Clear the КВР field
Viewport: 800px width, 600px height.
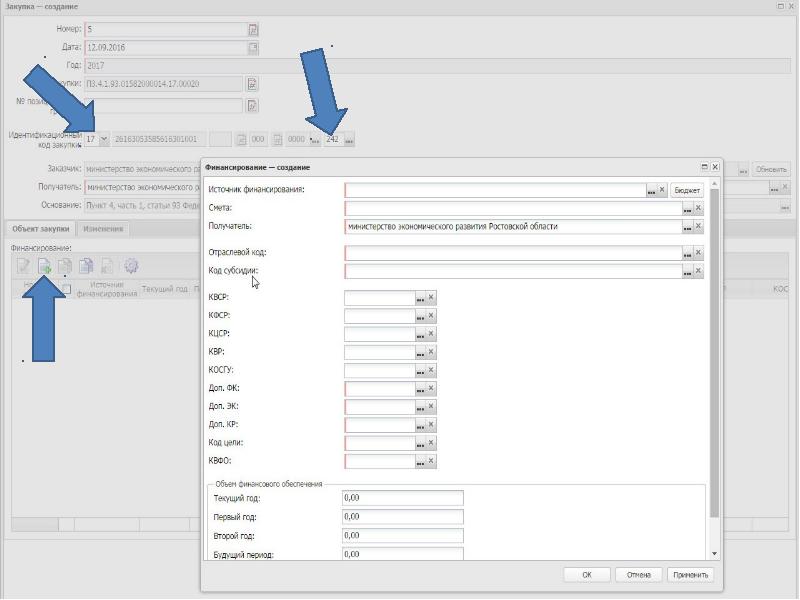click(x=431, y=353)
